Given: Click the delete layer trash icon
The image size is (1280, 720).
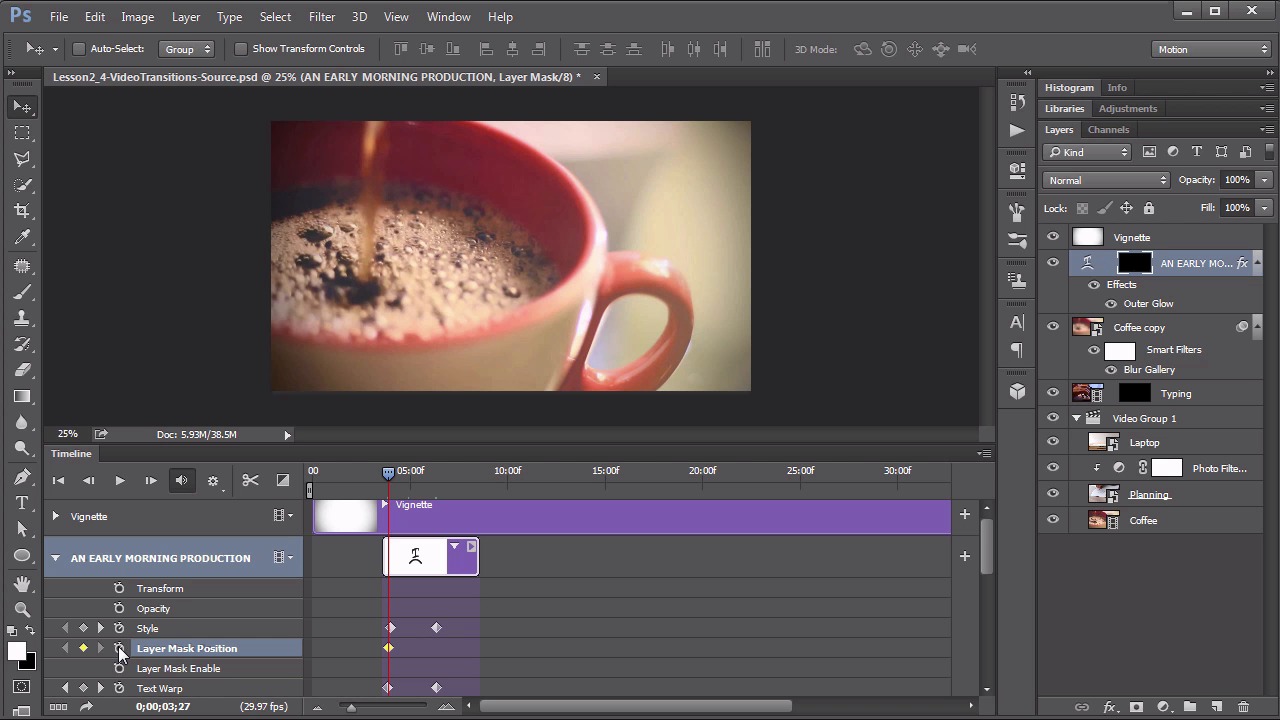Looking at the screenshot, I should pos(1243,707).
